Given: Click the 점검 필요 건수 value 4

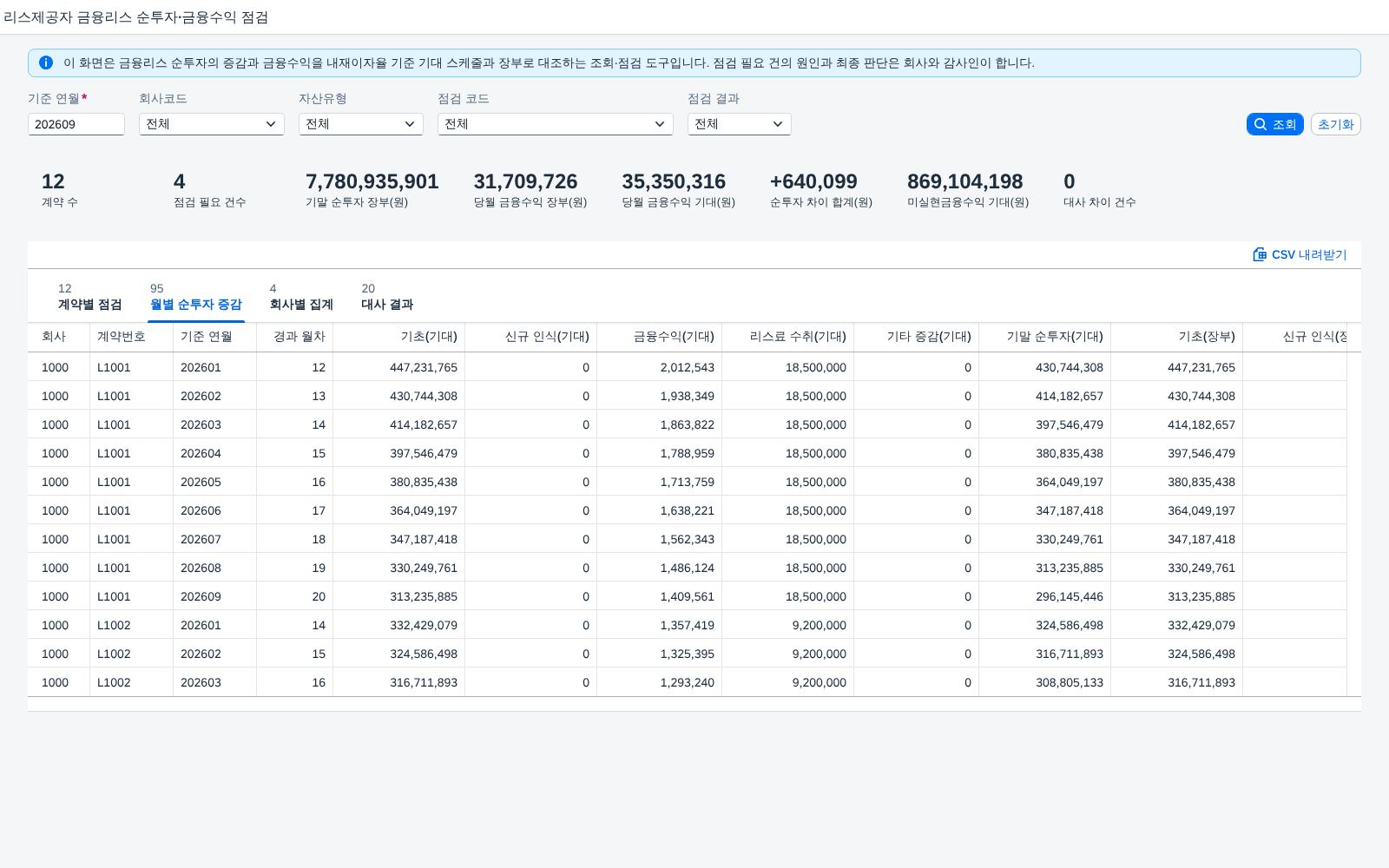Looking at the screenshot, I should pos(179,181).
